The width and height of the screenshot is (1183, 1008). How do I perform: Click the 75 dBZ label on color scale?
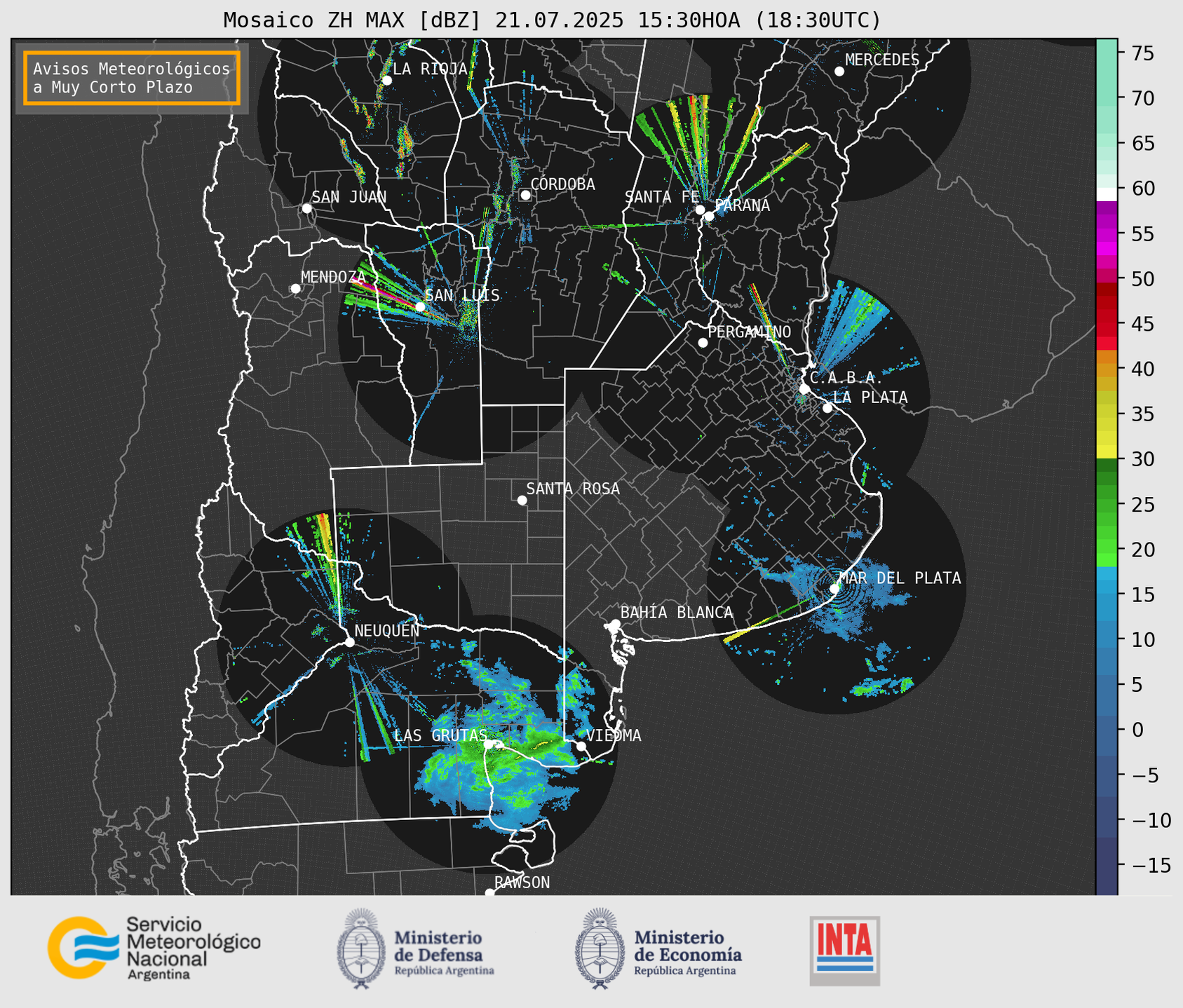pos(1142,53)
